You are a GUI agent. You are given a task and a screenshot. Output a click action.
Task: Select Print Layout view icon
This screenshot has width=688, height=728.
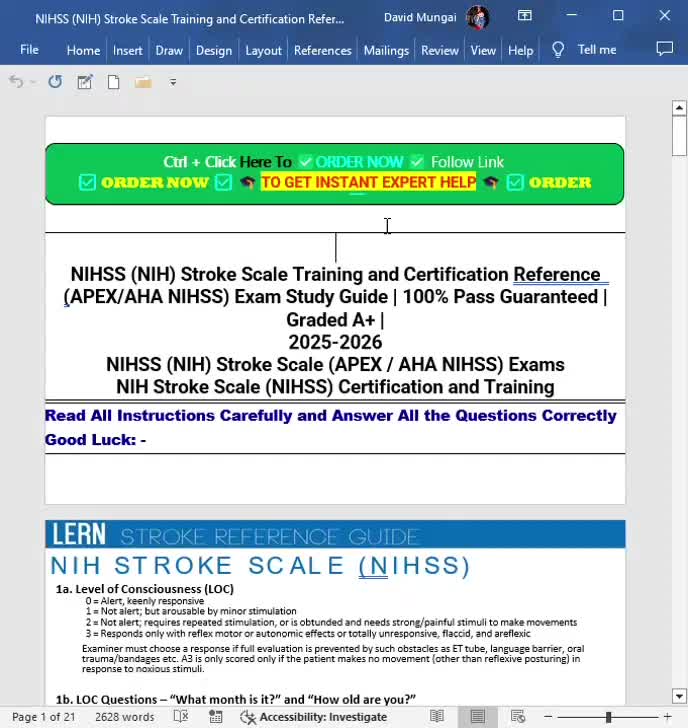(x=477, y=716)
